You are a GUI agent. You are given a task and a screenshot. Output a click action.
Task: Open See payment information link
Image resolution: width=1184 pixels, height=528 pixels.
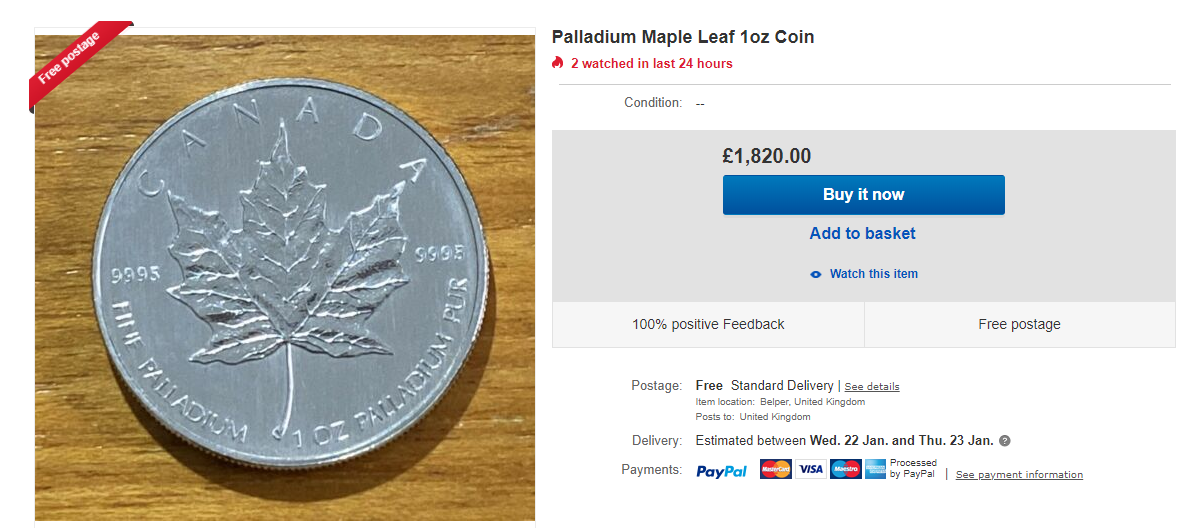point(1019,475)
